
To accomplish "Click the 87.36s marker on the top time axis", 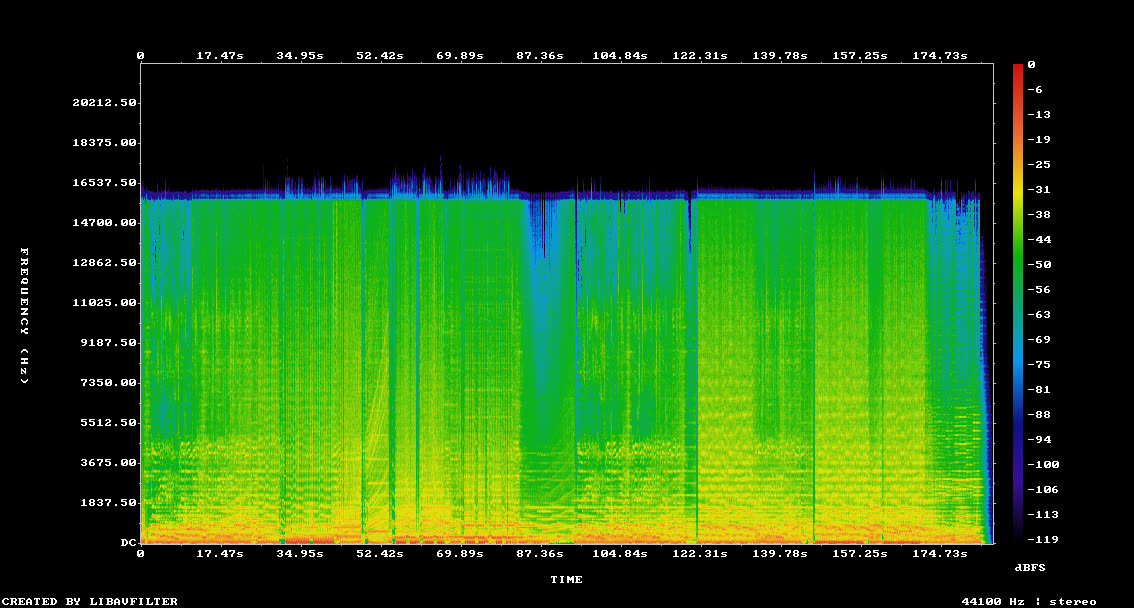I will pos(539,55).
